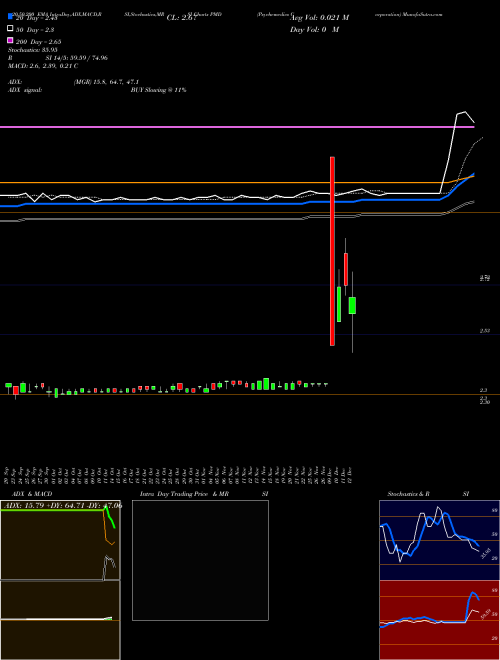Image resolution: width=500 pixels, height=660 pixels.
Task: Click the 'Stochastics & RSI' panel title
Action: [428, 494]
